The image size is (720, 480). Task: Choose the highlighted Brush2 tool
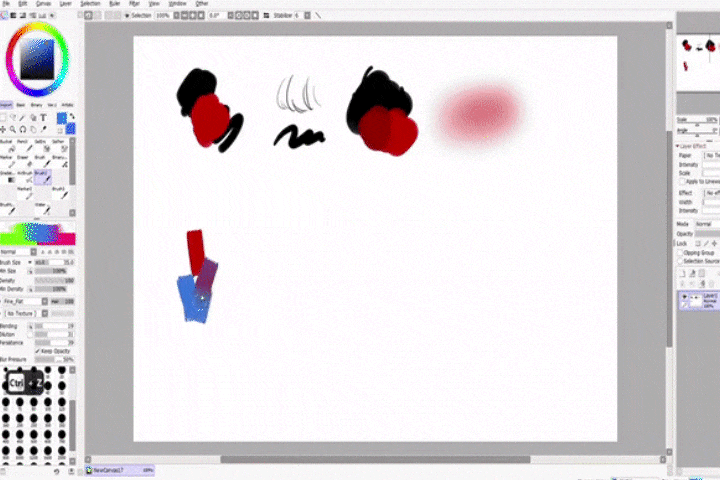click(x=43, y=178)
